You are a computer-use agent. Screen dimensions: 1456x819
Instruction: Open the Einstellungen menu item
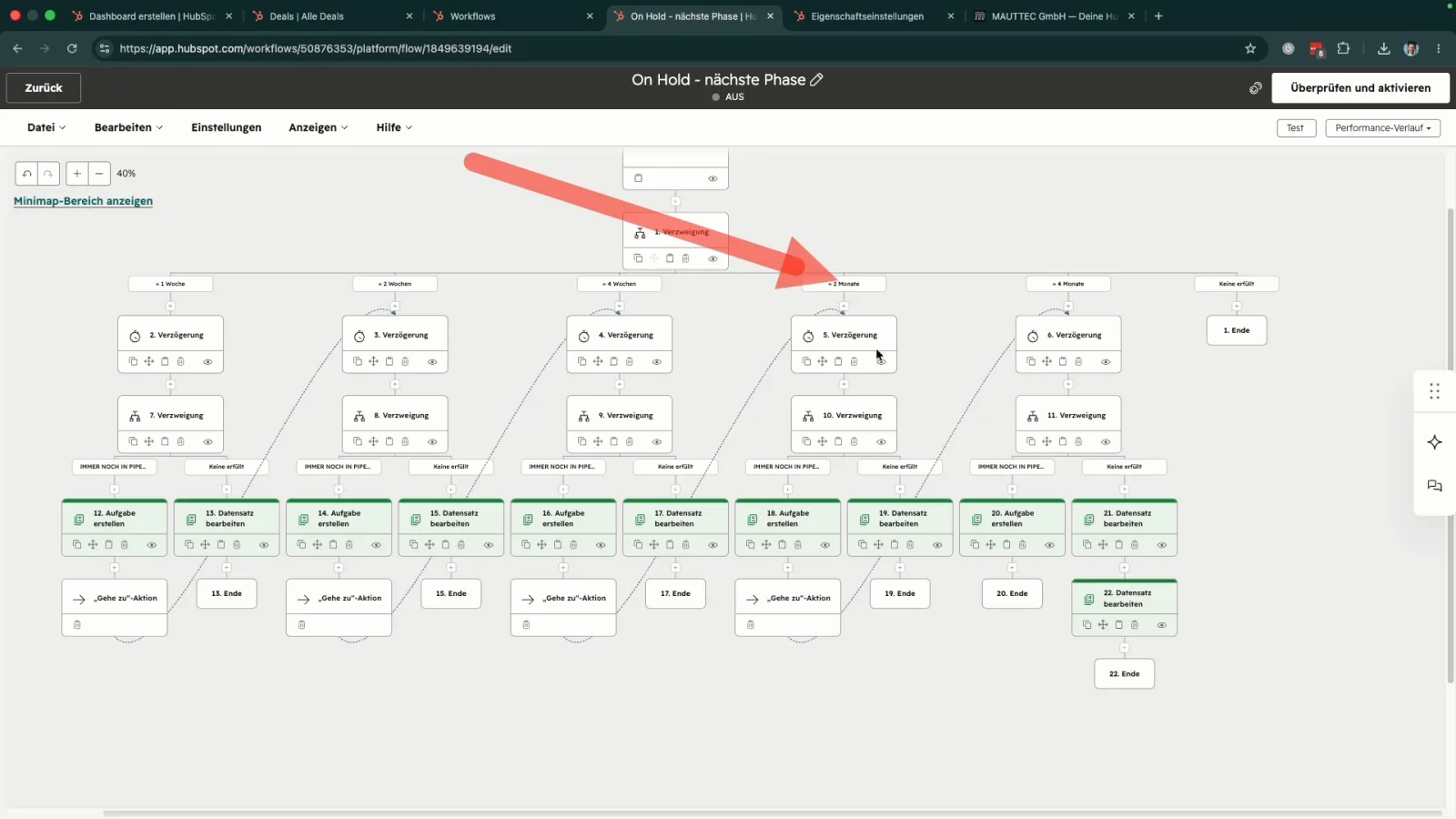point(226,127)
